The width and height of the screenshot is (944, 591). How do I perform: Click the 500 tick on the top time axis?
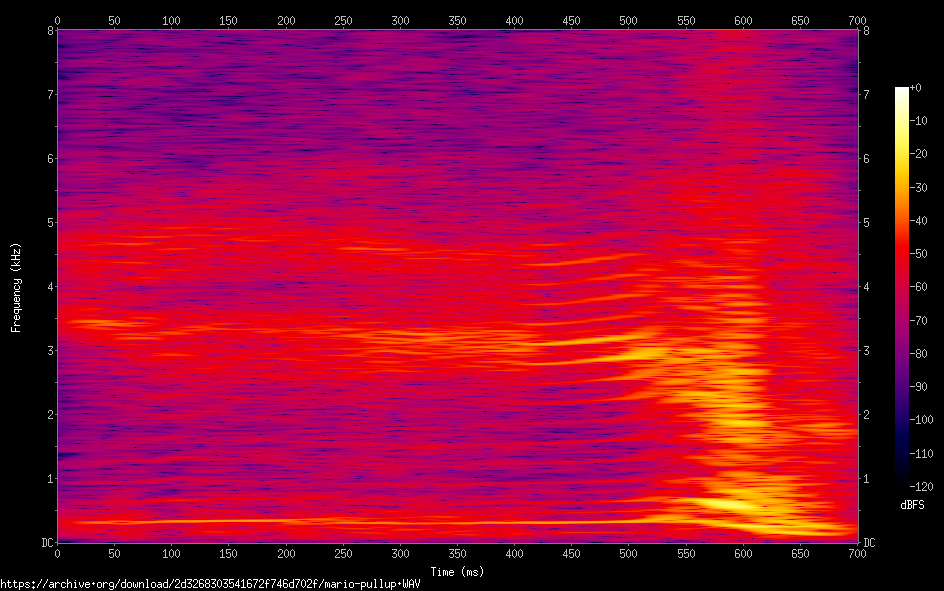pyautogui.click(x=629, y=20)
